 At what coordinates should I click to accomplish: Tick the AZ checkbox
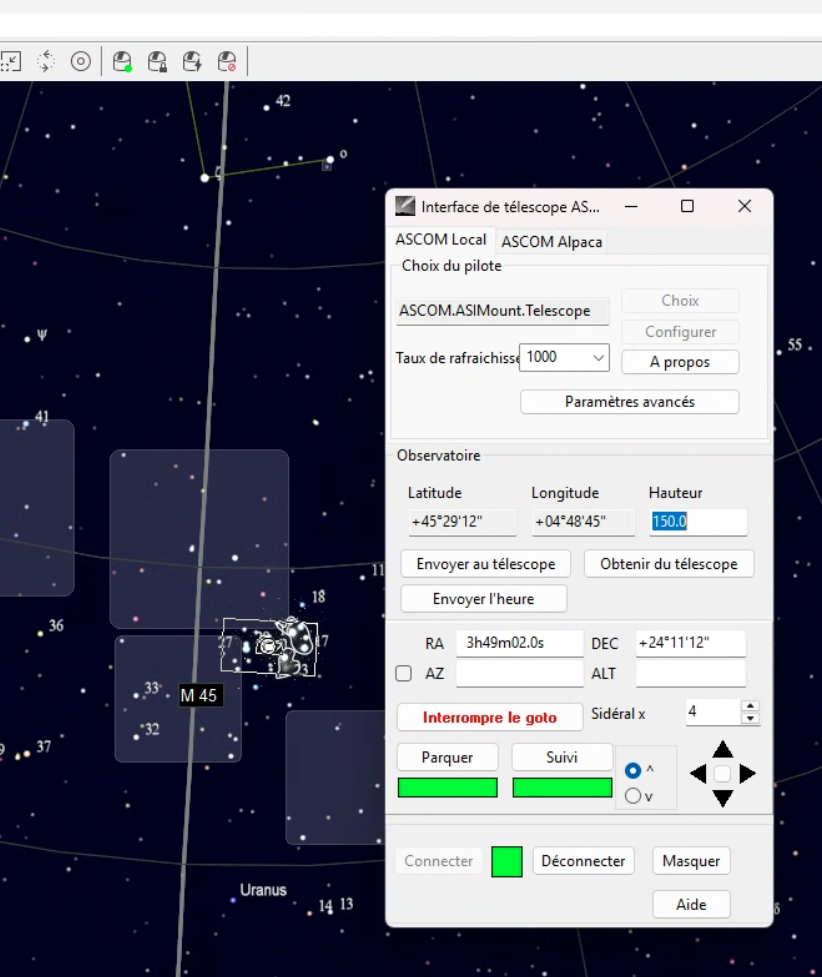tap(404, 674)
